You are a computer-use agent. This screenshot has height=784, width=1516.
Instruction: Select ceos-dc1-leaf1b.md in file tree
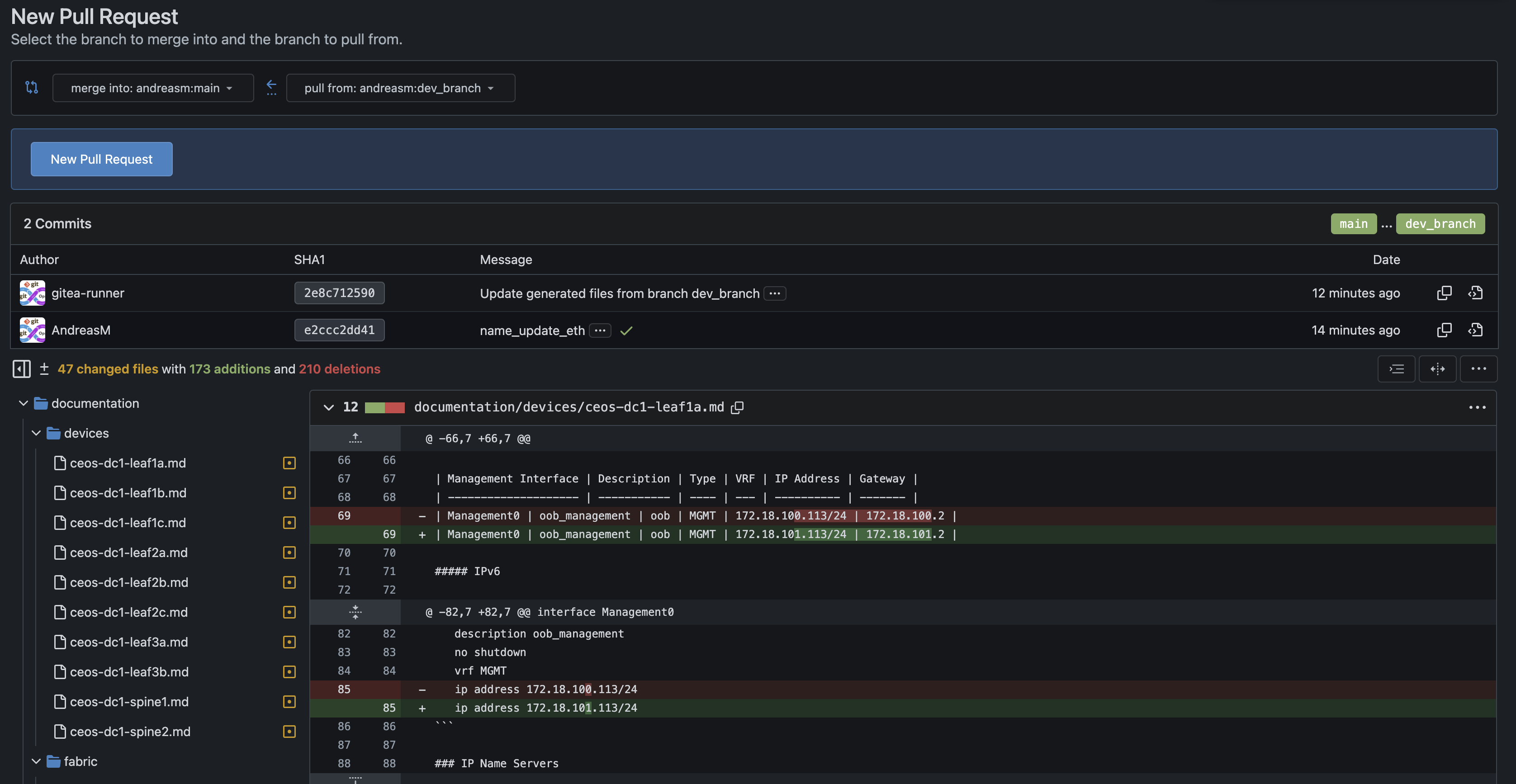(128, 493)
